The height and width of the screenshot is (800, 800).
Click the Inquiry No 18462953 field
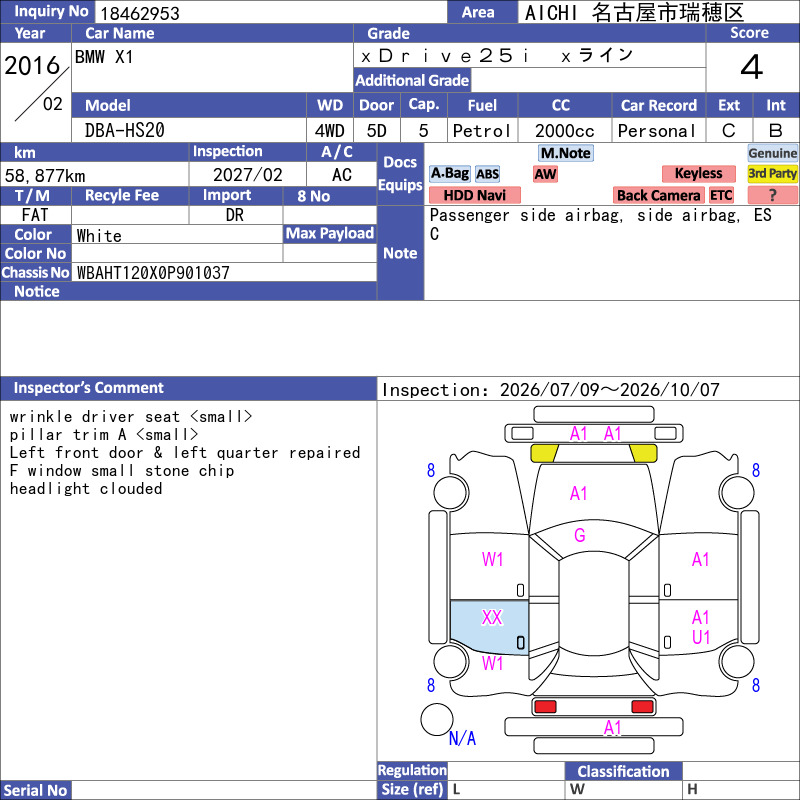[271, 12]
